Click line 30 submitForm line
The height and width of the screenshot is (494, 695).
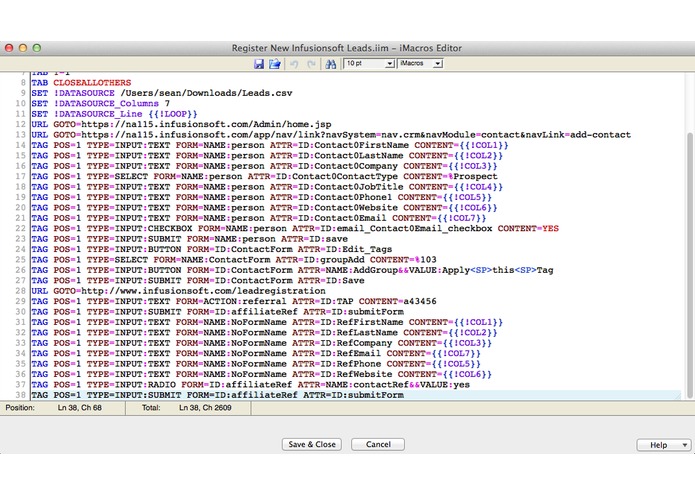(x=217, y=312)
